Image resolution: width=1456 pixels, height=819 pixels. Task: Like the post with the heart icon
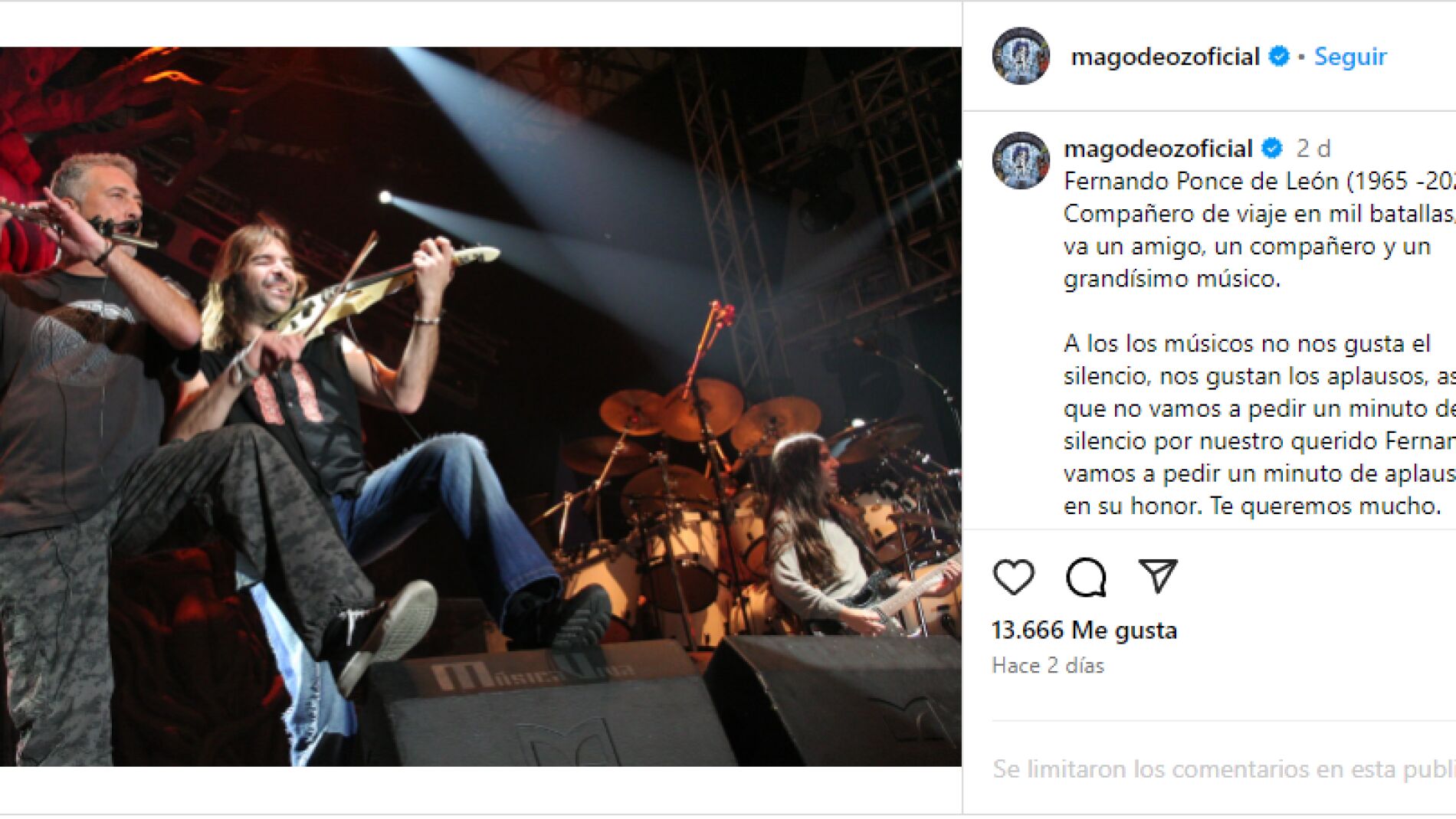(x=1013, y=577)
